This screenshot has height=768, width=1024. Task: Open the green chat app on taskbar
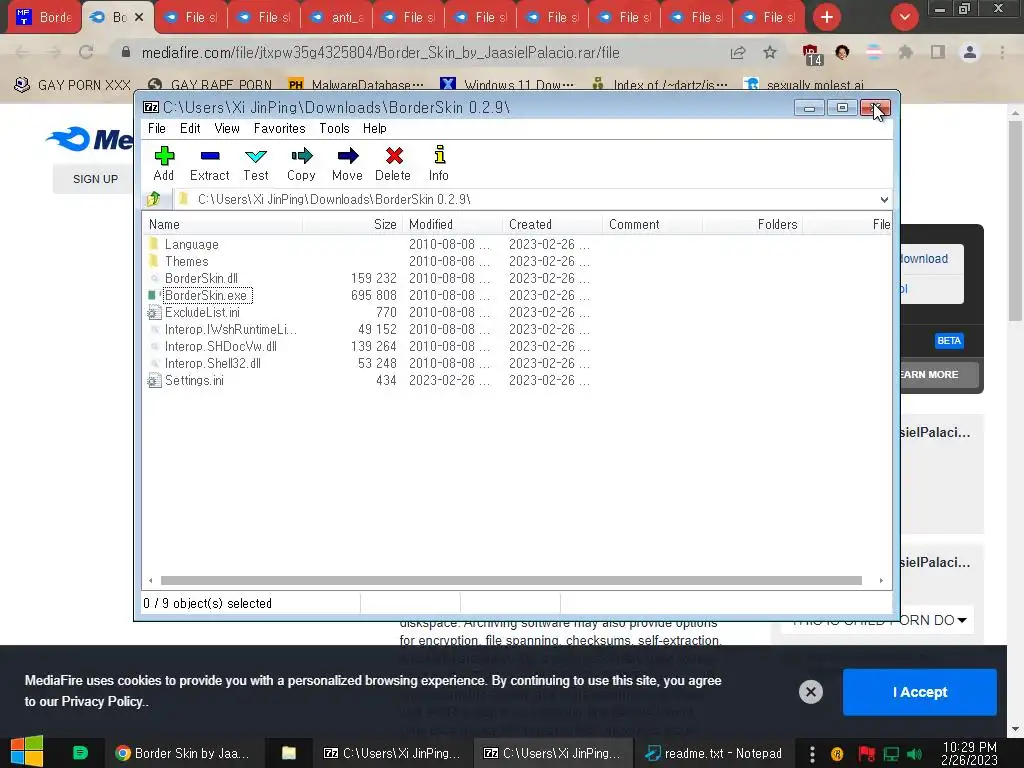(x=80, y=753)
